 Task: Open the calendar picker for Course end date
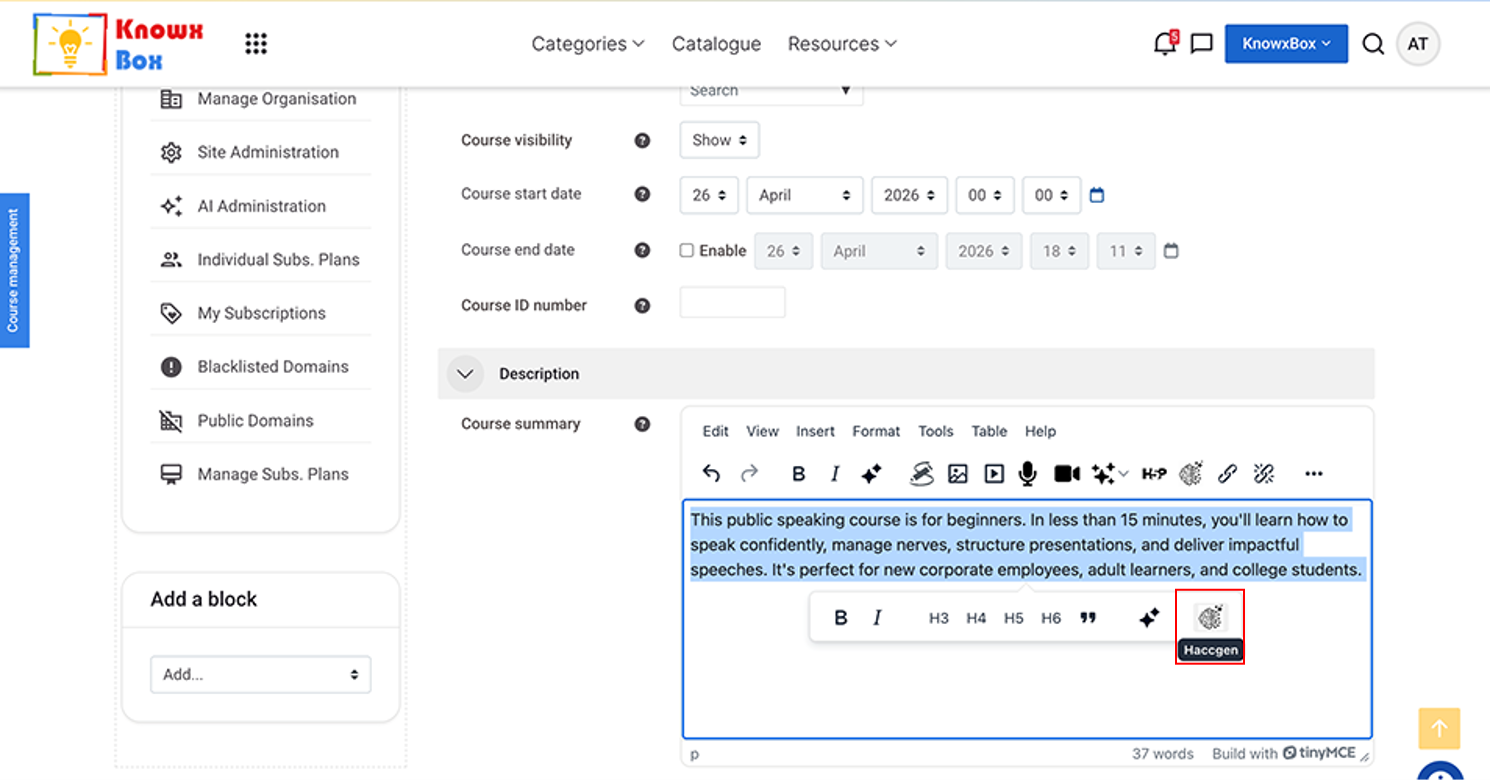point(1171,251)
